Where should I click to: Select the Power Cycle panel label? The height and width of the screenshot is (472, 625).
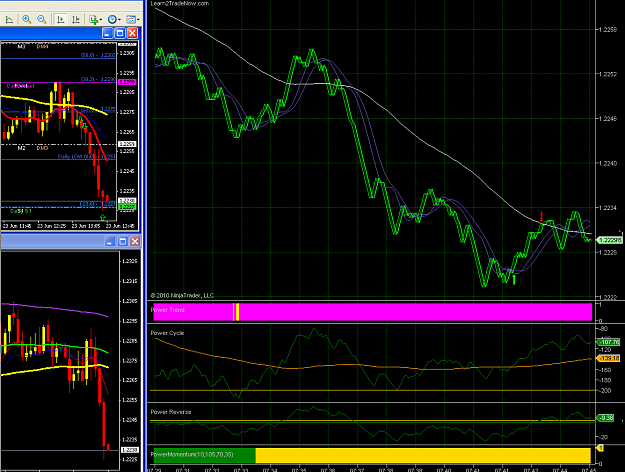tap(167, 333)
